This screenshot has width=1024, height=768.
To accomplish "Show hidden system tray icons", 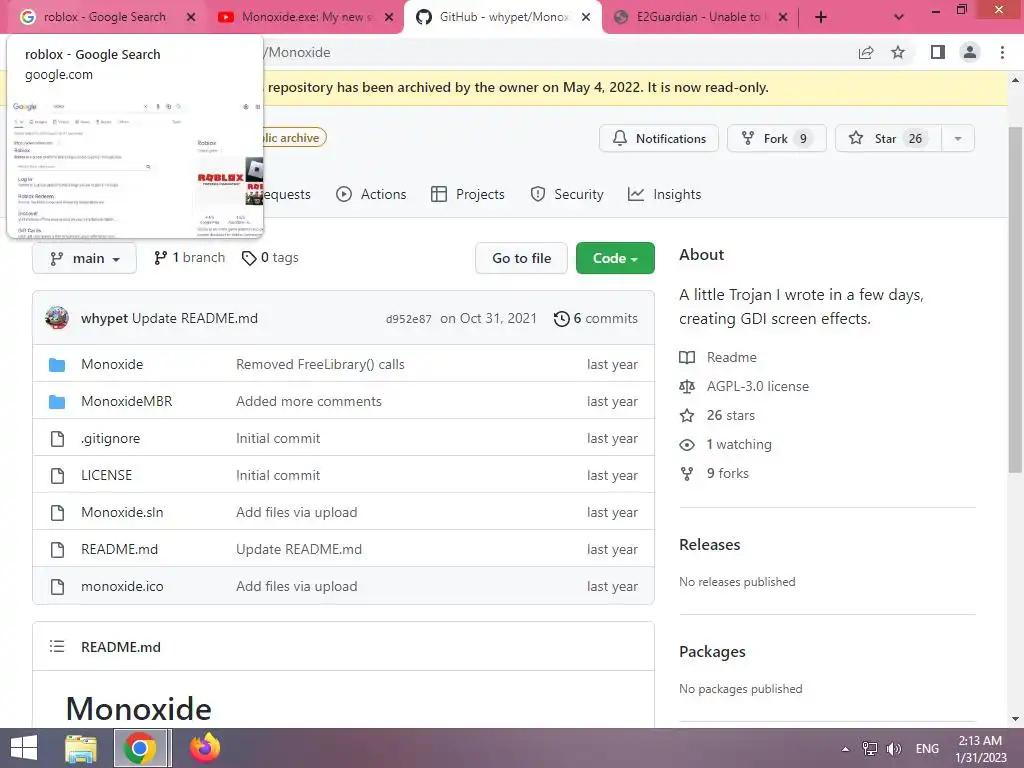I will point(845,749).
